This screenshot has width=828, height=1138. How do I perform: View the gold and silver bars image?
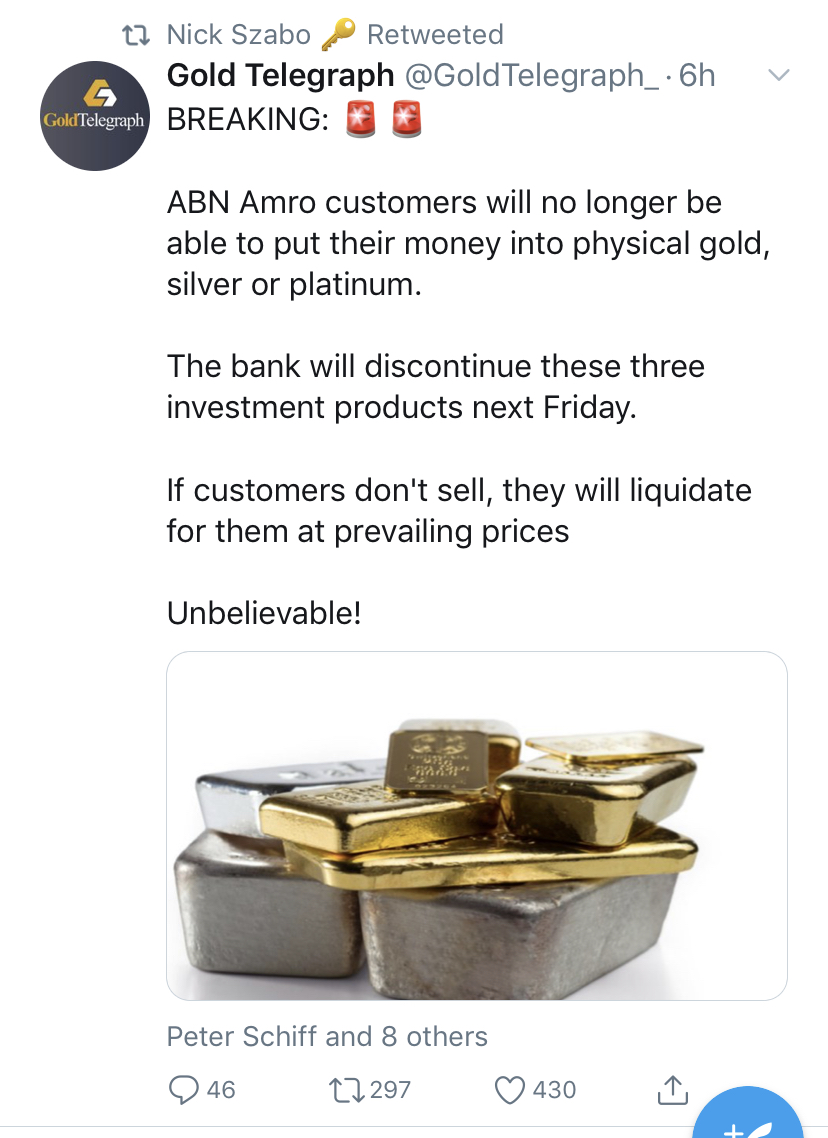476,825
